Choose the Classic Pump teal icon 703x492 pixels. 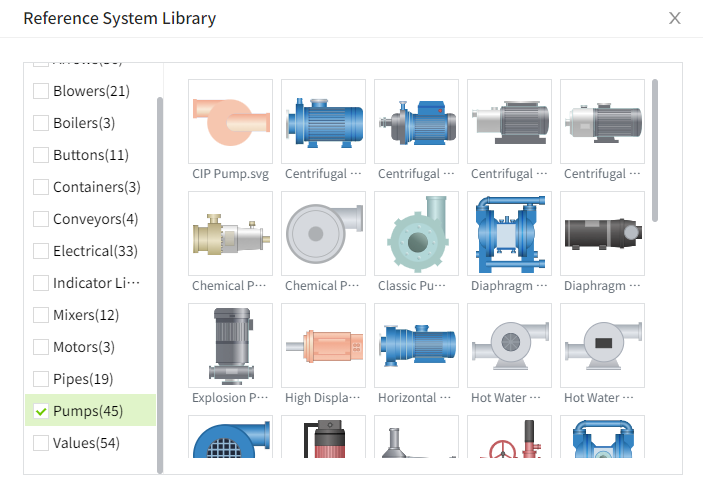[416, 233]
